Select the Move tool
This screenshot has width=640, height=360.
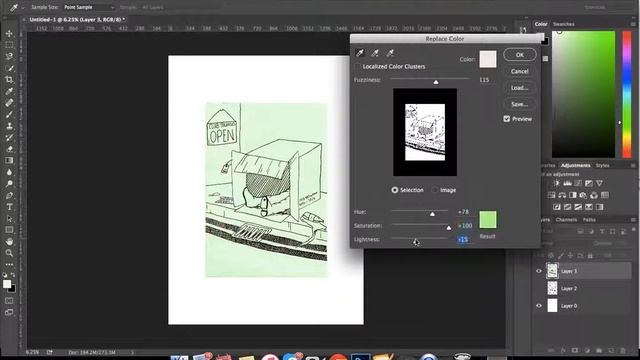tap(9, 33)
